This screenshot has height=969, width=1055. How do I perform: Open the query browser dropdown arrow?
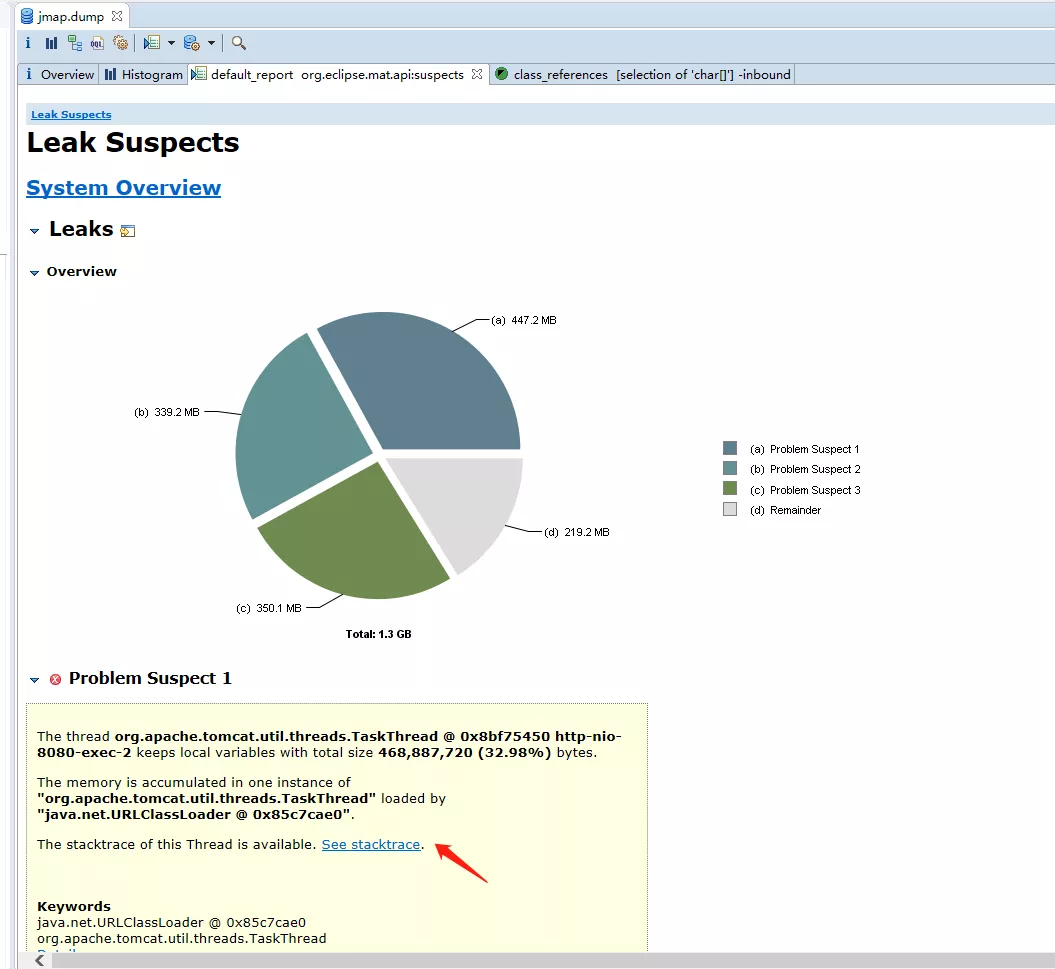tap(211, 43)
